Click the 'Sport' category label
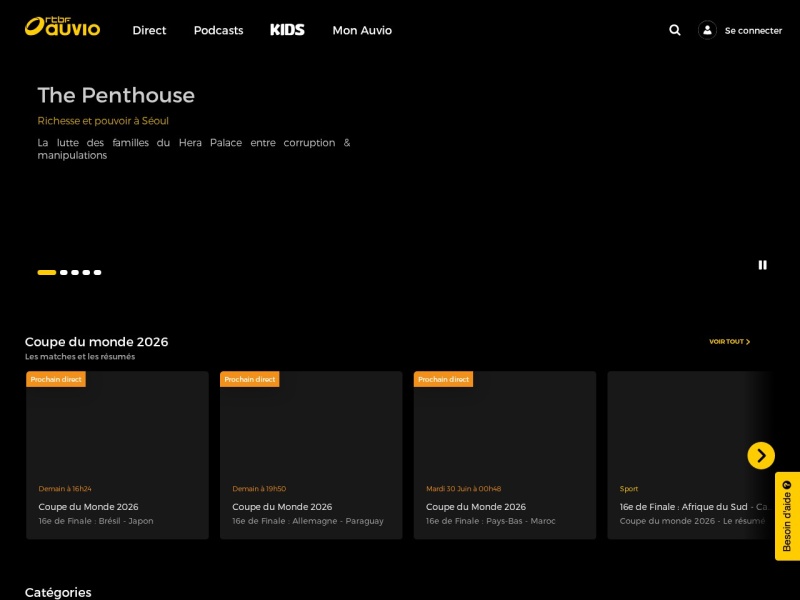This screenshot has width=800, height=600. point(629,489)
